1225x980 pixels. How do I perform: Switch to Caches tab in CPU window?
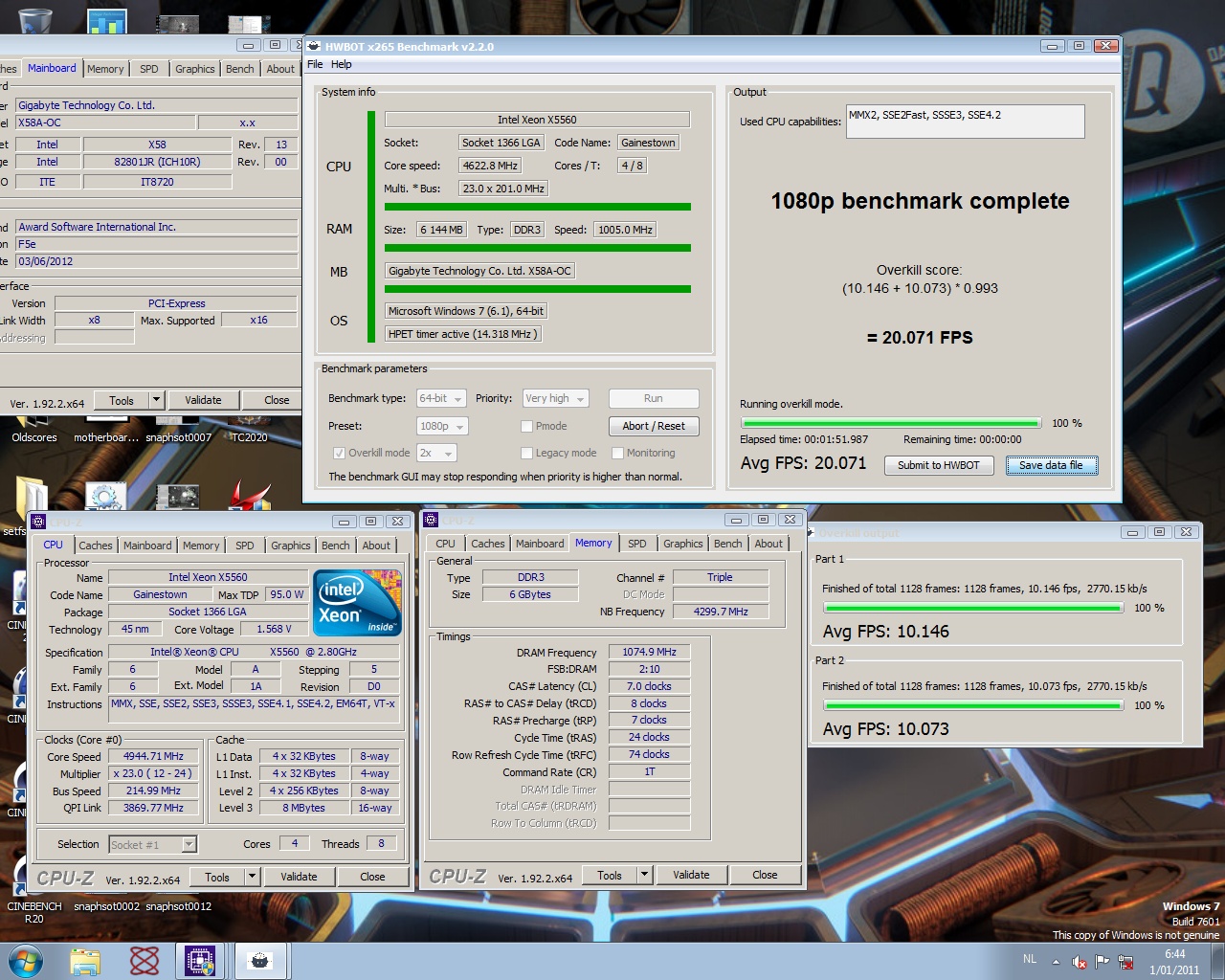tap(96, 546)
